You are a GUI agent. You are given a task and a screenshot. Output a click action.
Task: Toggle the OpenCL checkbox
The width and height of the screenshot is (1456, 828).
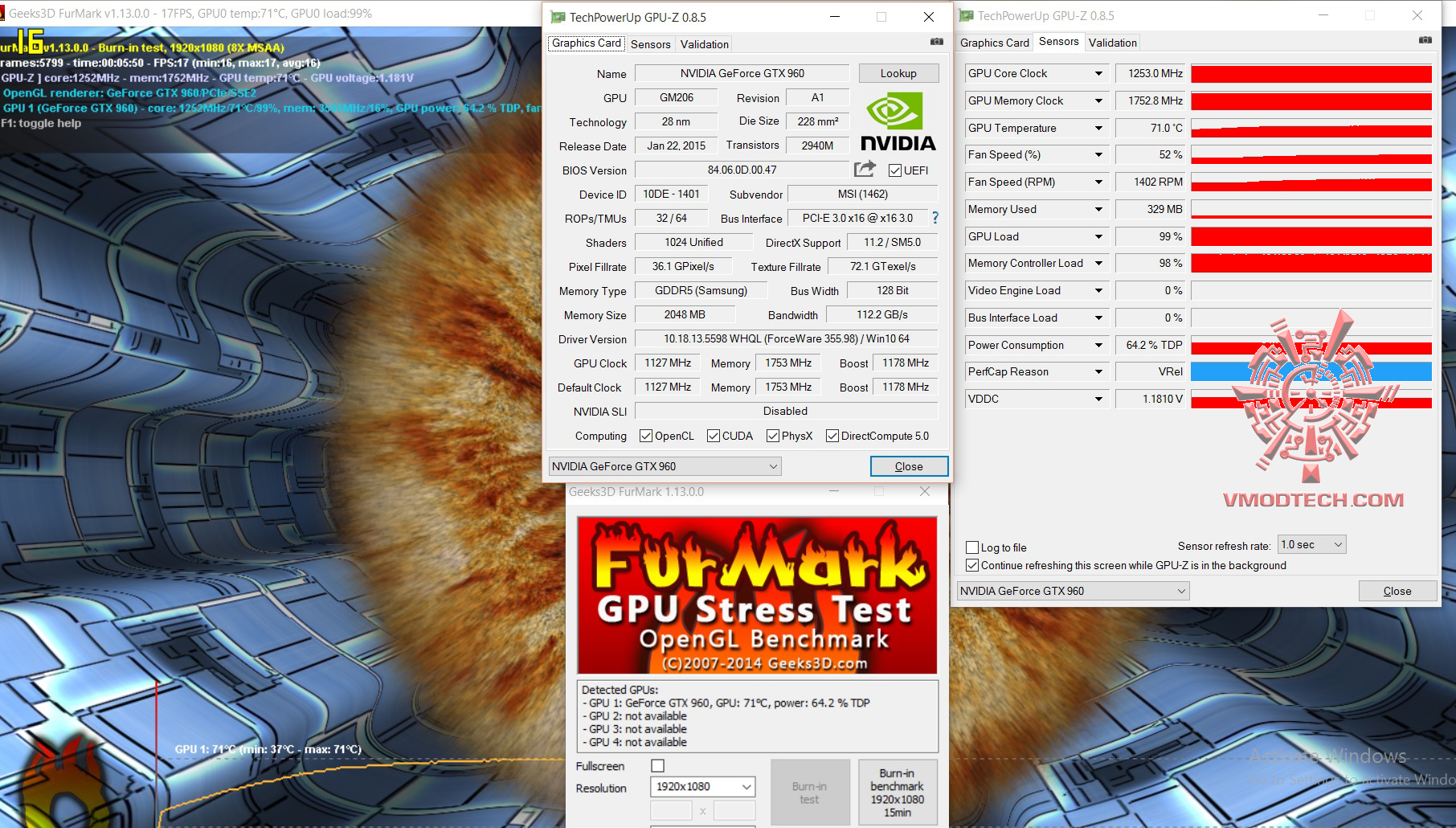[646, 436]
